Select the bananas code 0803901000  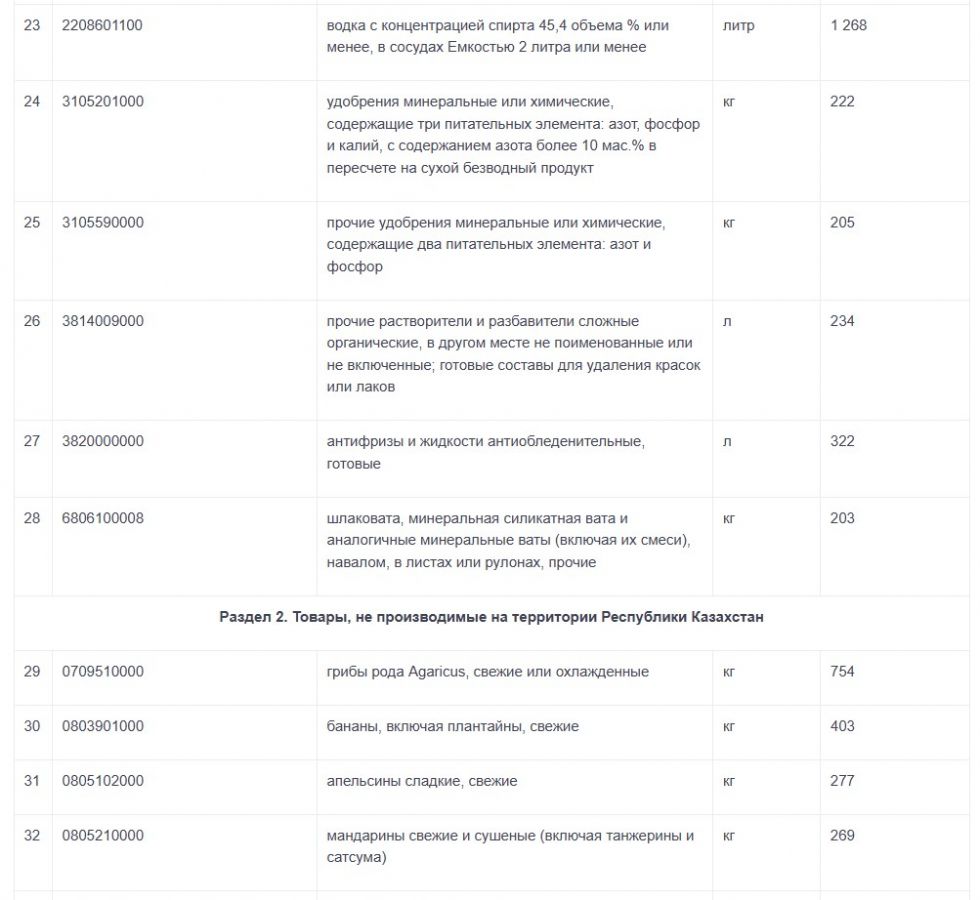click(x=102, y=726)
